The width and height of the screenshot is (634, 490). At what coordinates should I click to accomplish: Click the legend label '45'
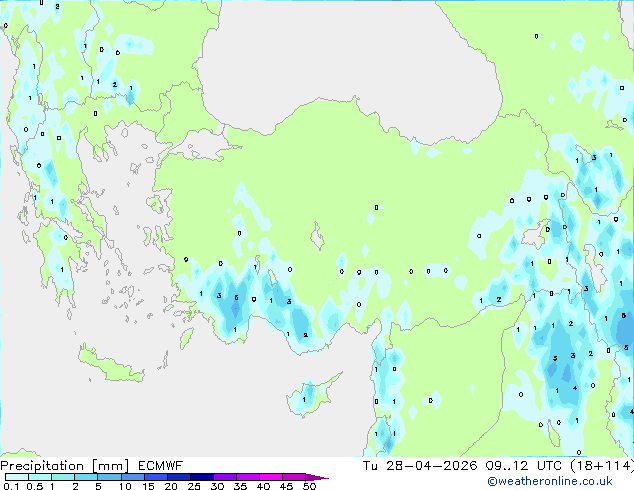(286, 486)
